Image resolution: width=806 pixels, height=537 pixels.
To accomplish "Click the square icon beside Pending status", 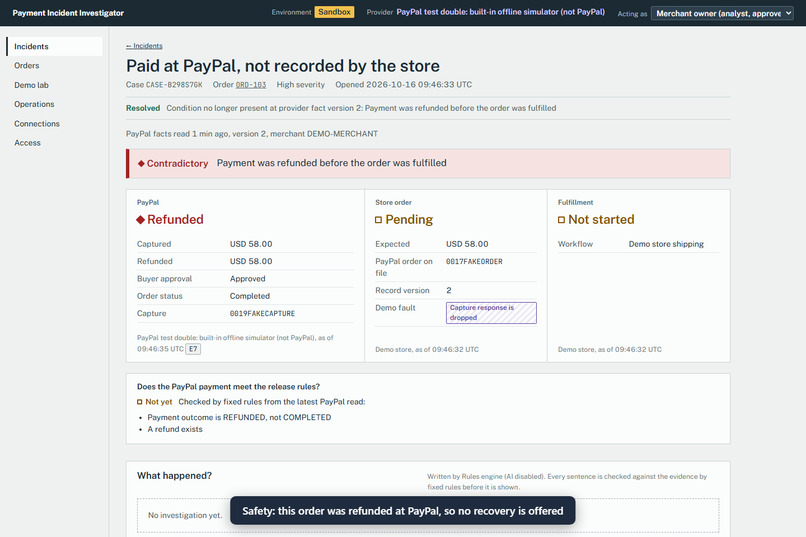I will pyautogui.click(x=378, y=220).
